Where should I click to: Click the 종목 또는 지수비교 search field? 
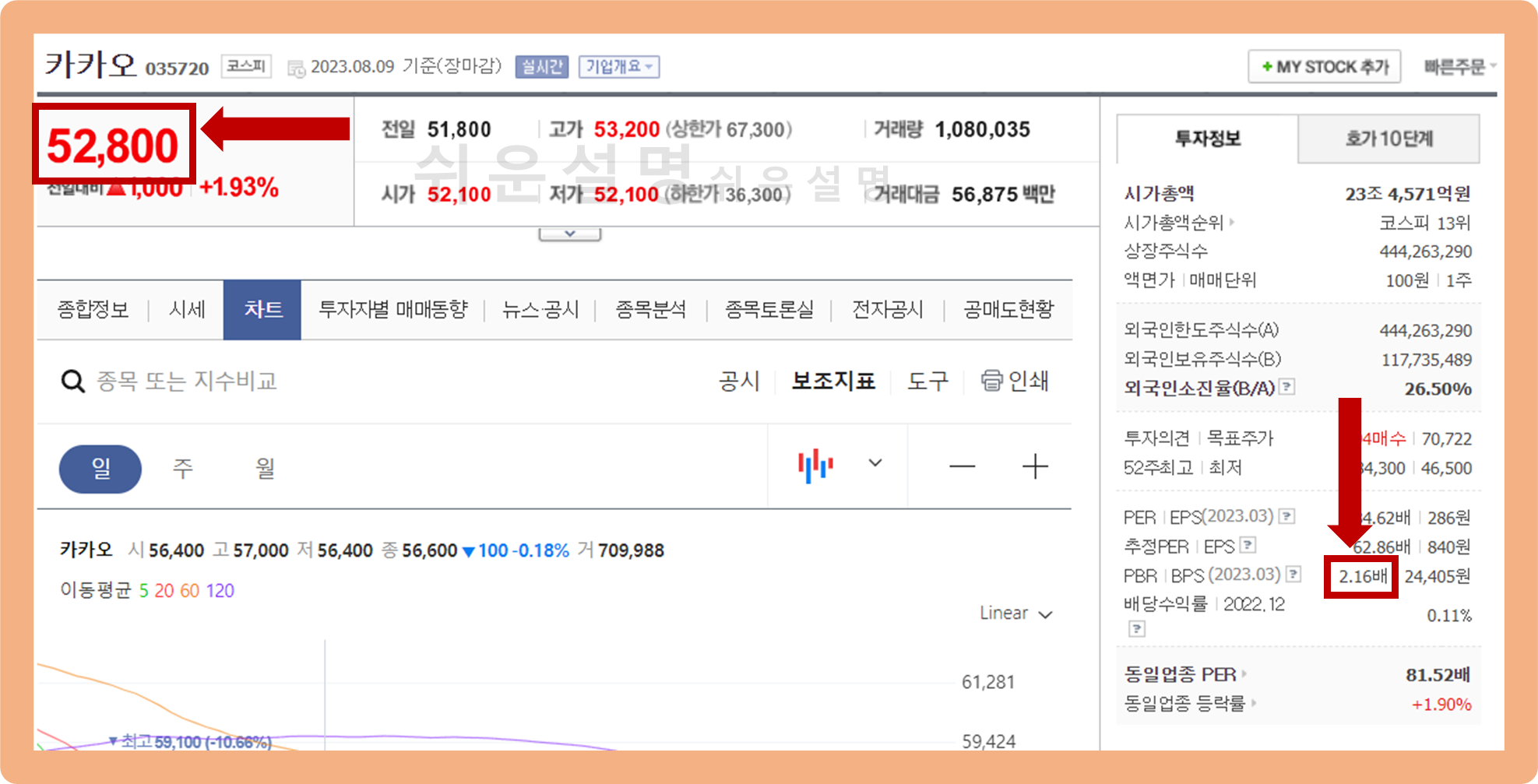[187, 381]
